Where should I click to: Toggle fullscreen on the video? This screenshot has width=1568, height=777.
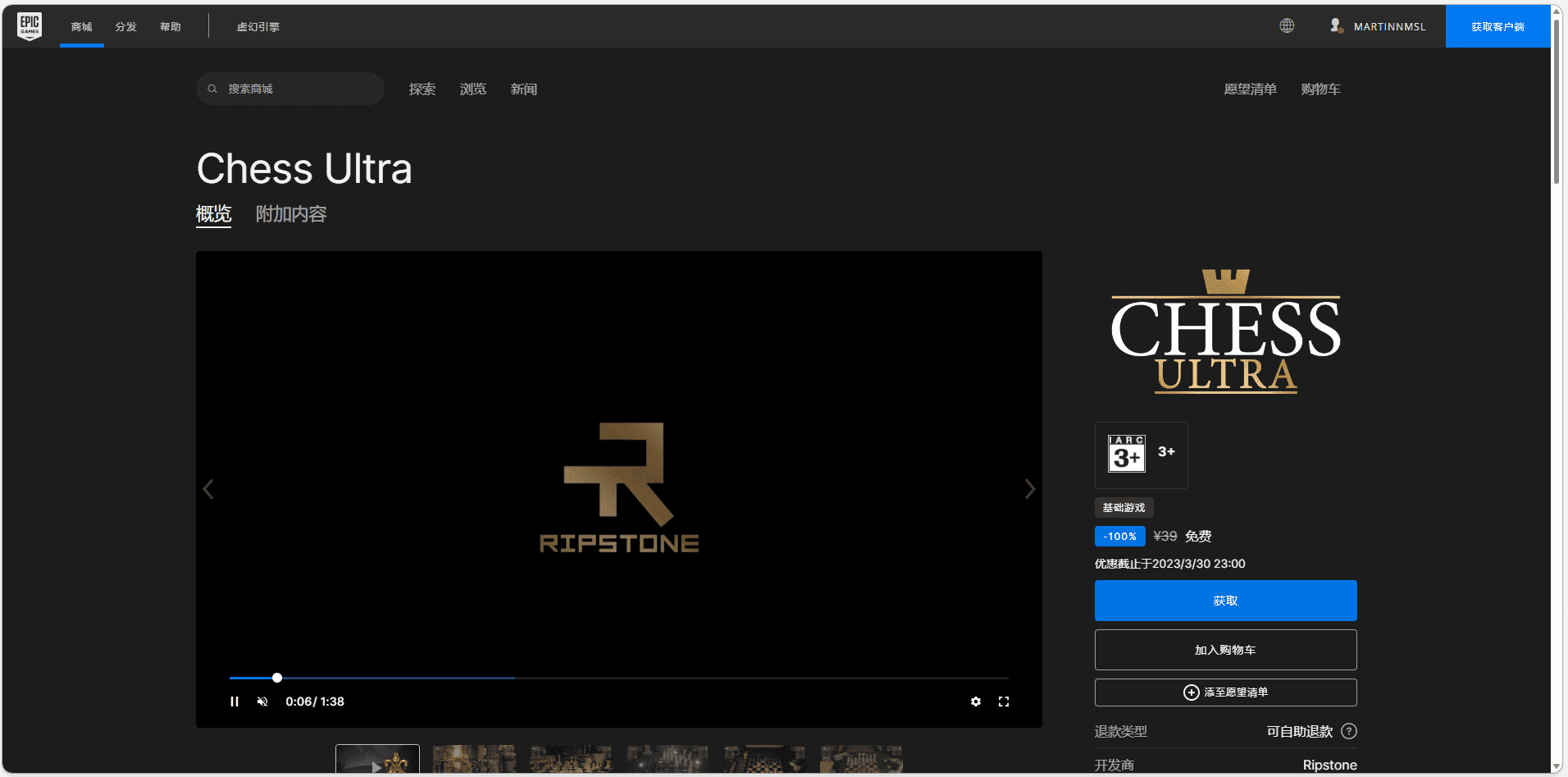pos(1004,702)
